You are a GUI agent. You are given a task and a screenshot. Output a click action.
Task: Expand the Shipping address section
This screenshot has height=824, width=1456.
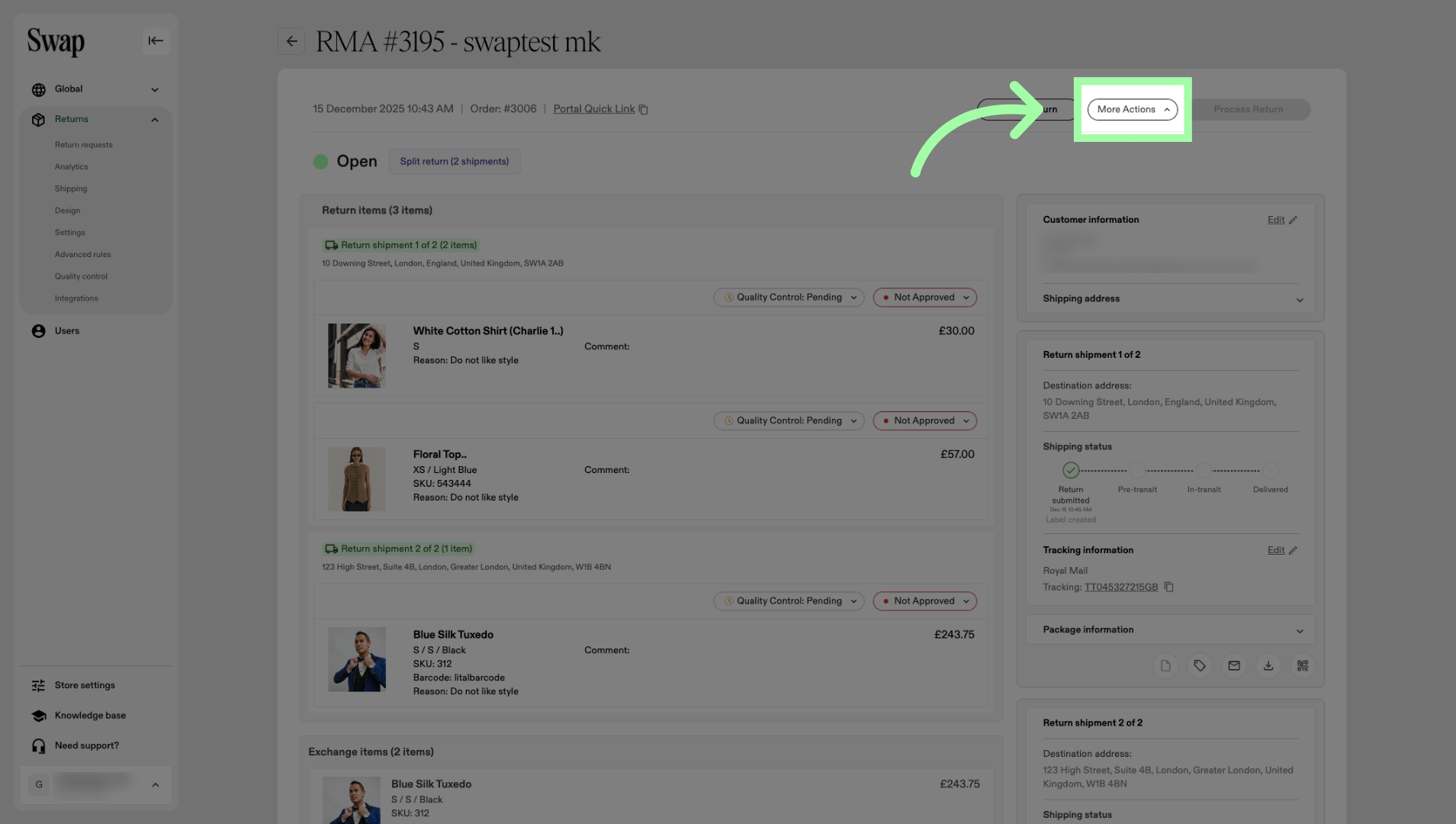(x=1300, y=300)
